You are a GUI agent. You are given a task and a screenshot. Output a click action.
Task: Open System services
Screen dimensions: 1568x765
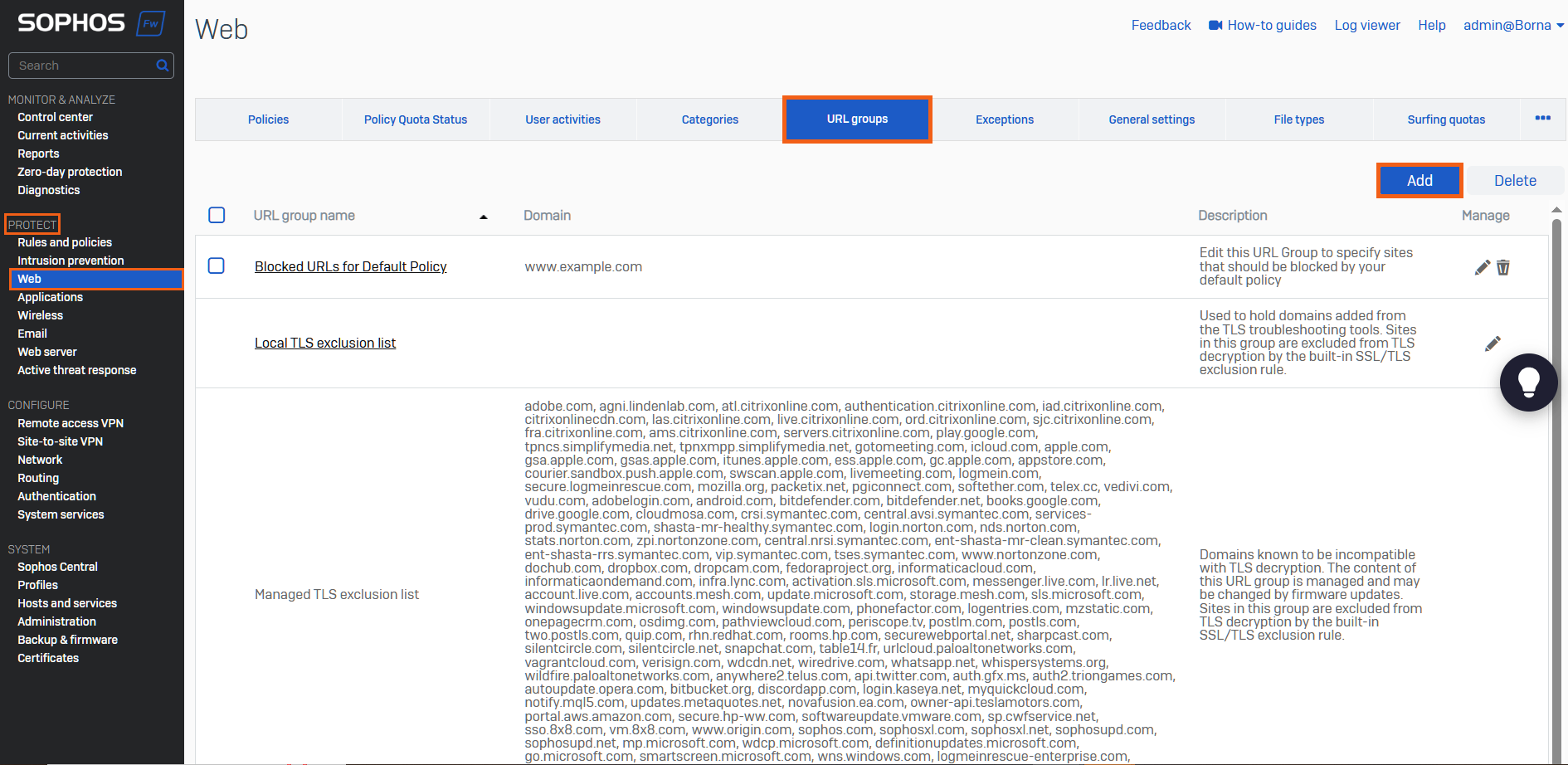[61, 514]
